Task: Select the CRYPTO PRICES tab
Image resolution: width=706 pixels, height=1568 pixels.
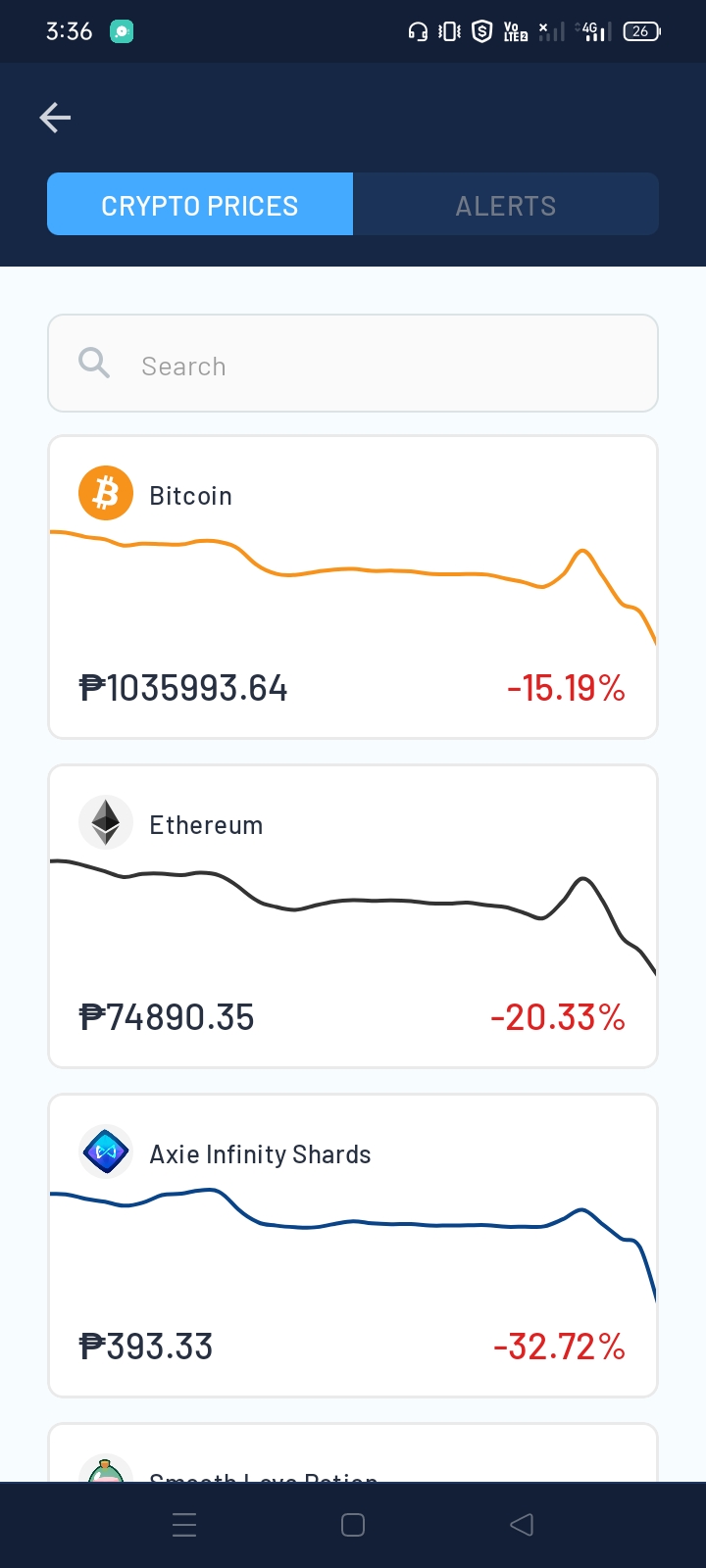Action: pos(200,204)
